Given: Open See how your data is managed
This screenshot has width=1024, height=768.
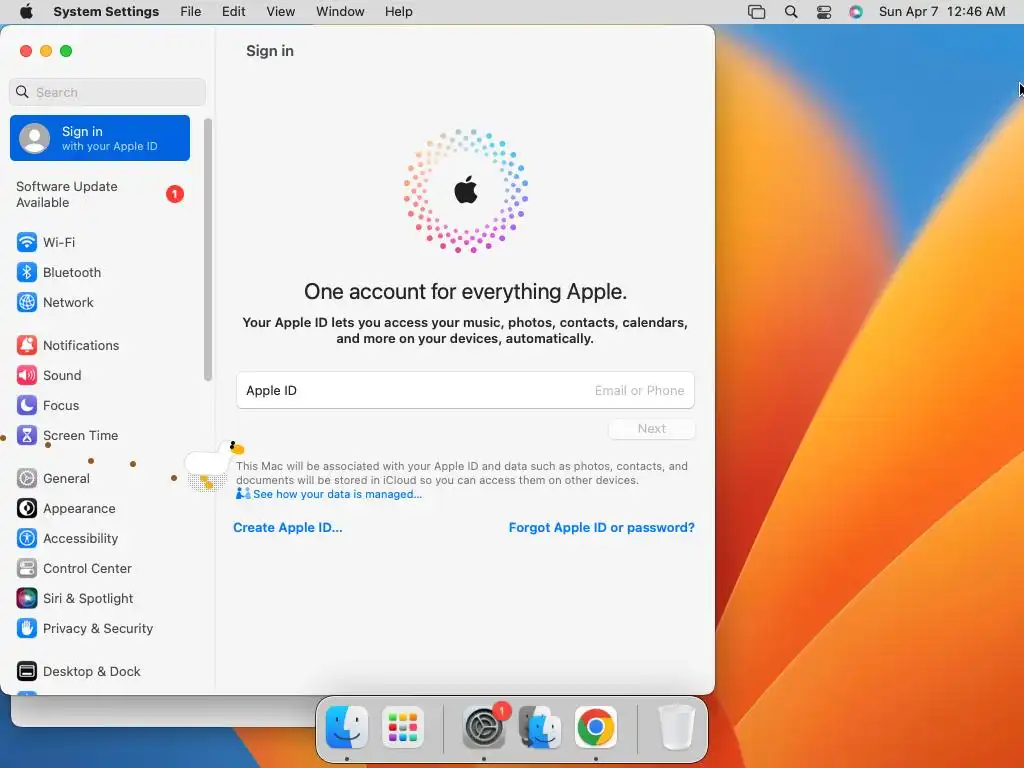Looking at the screenshot, I should (337, 494).
